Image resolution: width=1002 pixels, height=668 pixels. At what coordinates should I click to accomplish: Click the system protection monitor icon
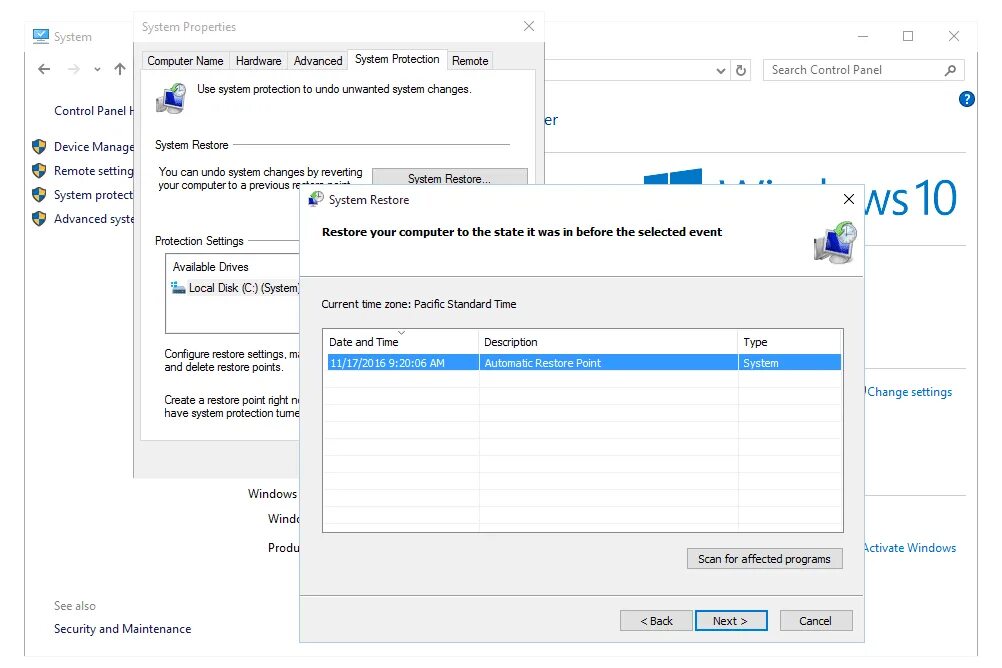(x=171, y=98)
